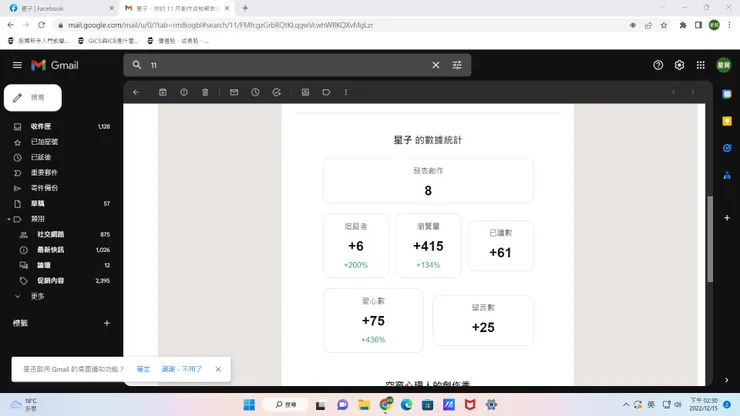
Task: Open a new browser tab
Action: [x=245, y=8]
